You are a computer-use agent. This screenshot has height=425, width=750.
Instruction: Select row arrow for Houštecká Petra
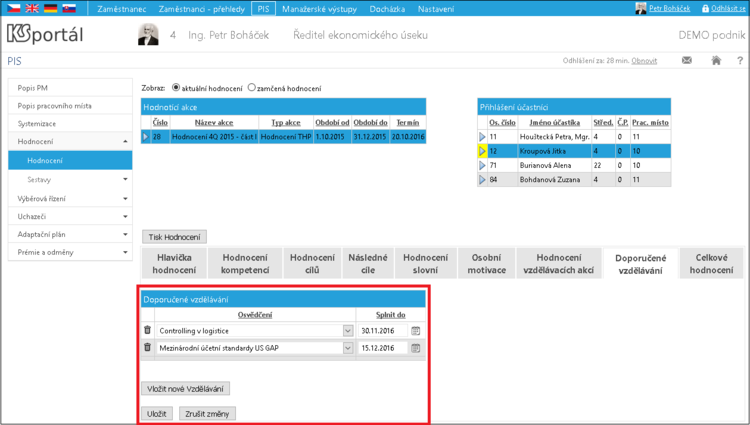tap(482, 137)
